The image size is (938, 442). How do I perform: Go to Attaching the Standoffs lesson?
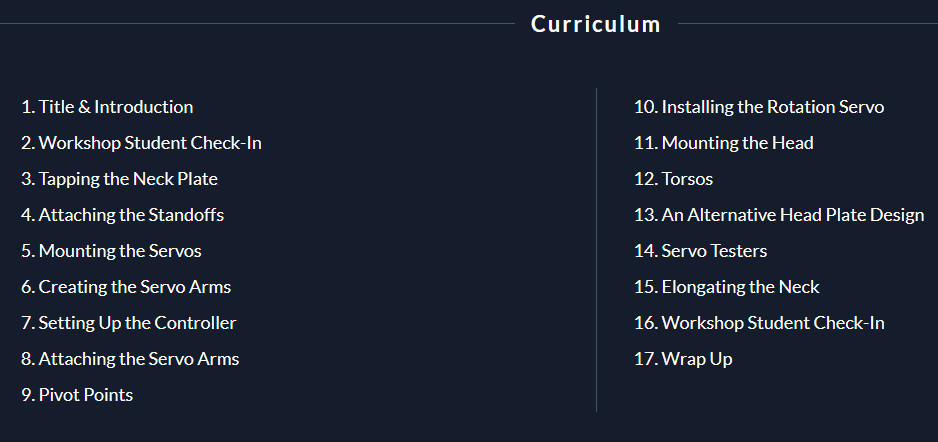coord(123,215)
